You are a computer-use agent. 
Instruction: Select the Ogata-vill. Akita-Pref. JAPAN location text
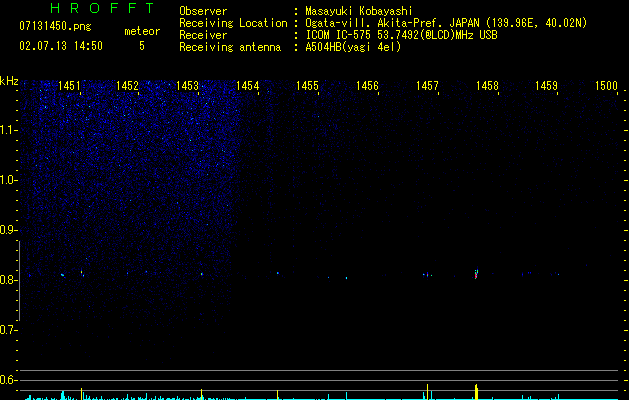coord(446,23)
